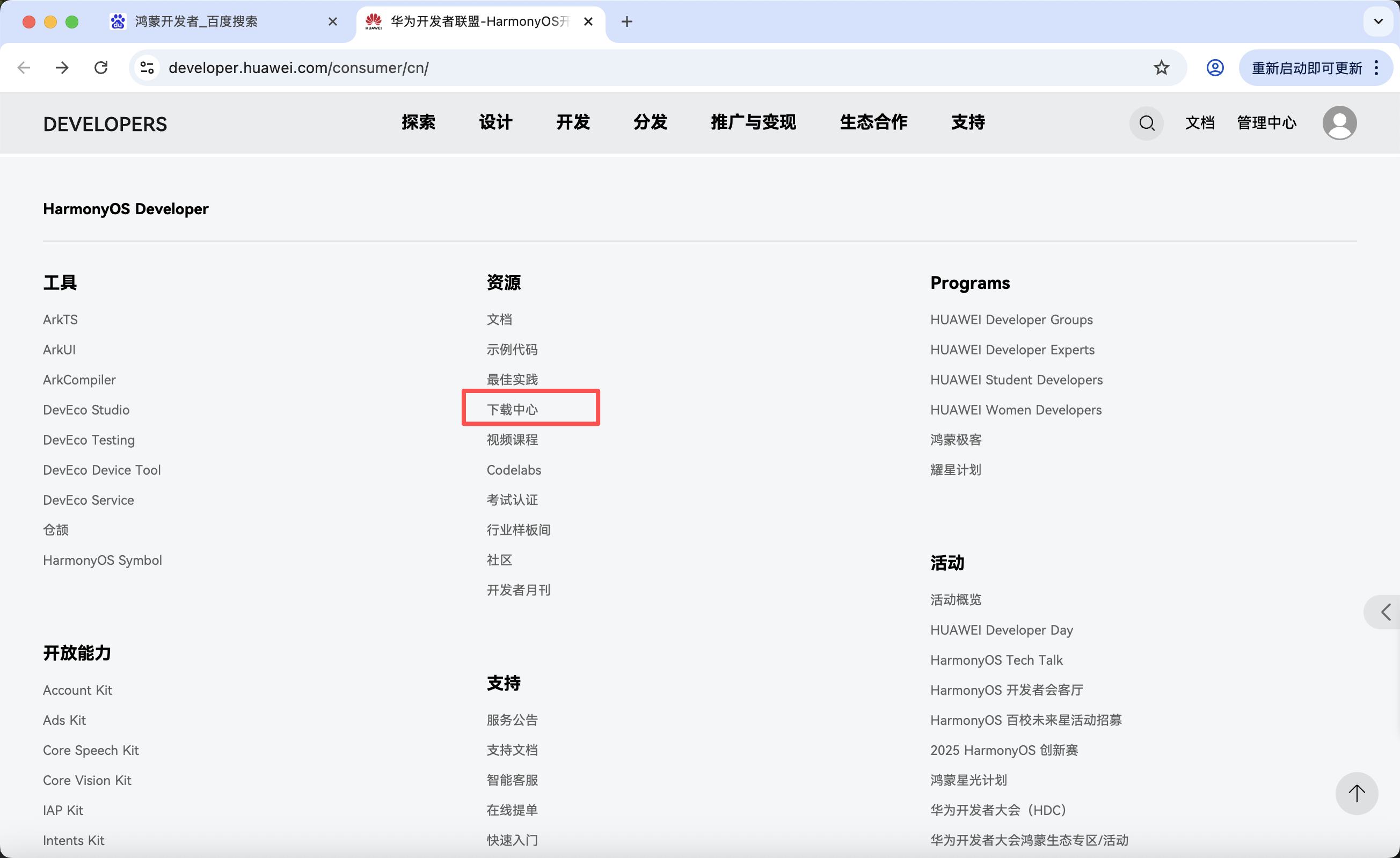Switch to the 鸿蒙开发者_百度搜索 tab

(196, 21)
